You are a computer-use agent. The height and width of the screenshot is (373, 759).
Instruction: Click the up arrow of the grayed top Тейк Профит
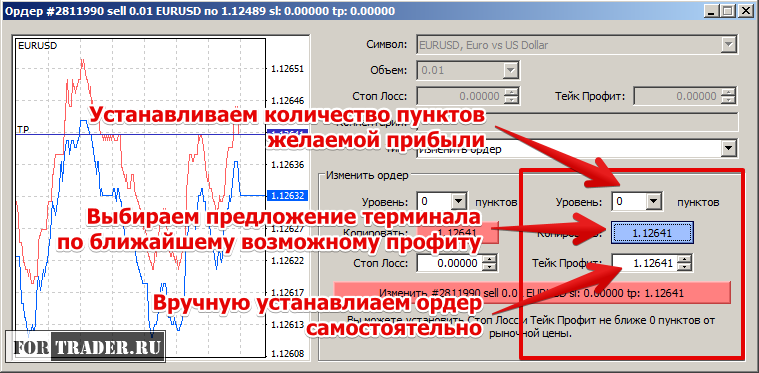coord(729,92)
